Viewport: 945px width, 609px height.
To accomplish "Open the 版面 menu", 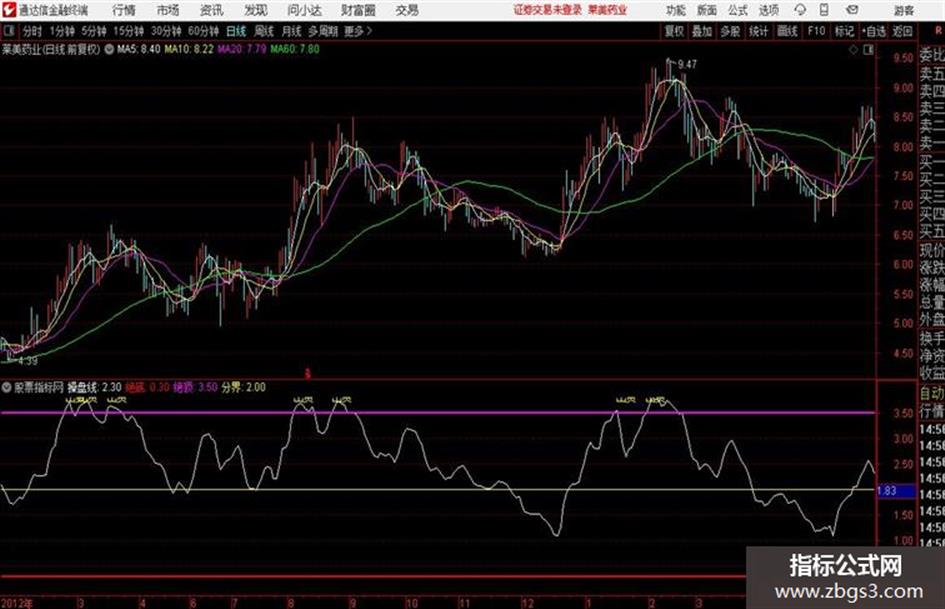I will [707, 10].
